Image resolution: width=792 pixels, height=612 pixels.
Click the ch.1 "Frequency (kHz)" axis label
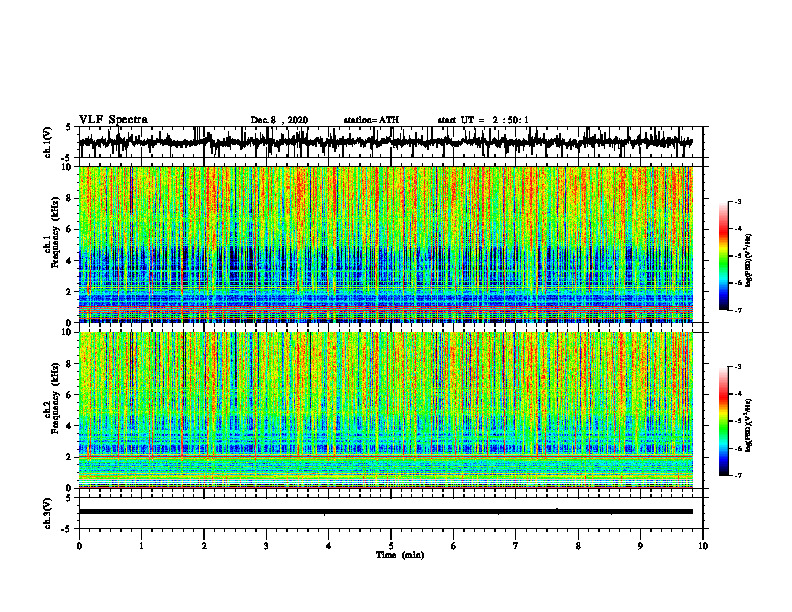click(55, 232)
